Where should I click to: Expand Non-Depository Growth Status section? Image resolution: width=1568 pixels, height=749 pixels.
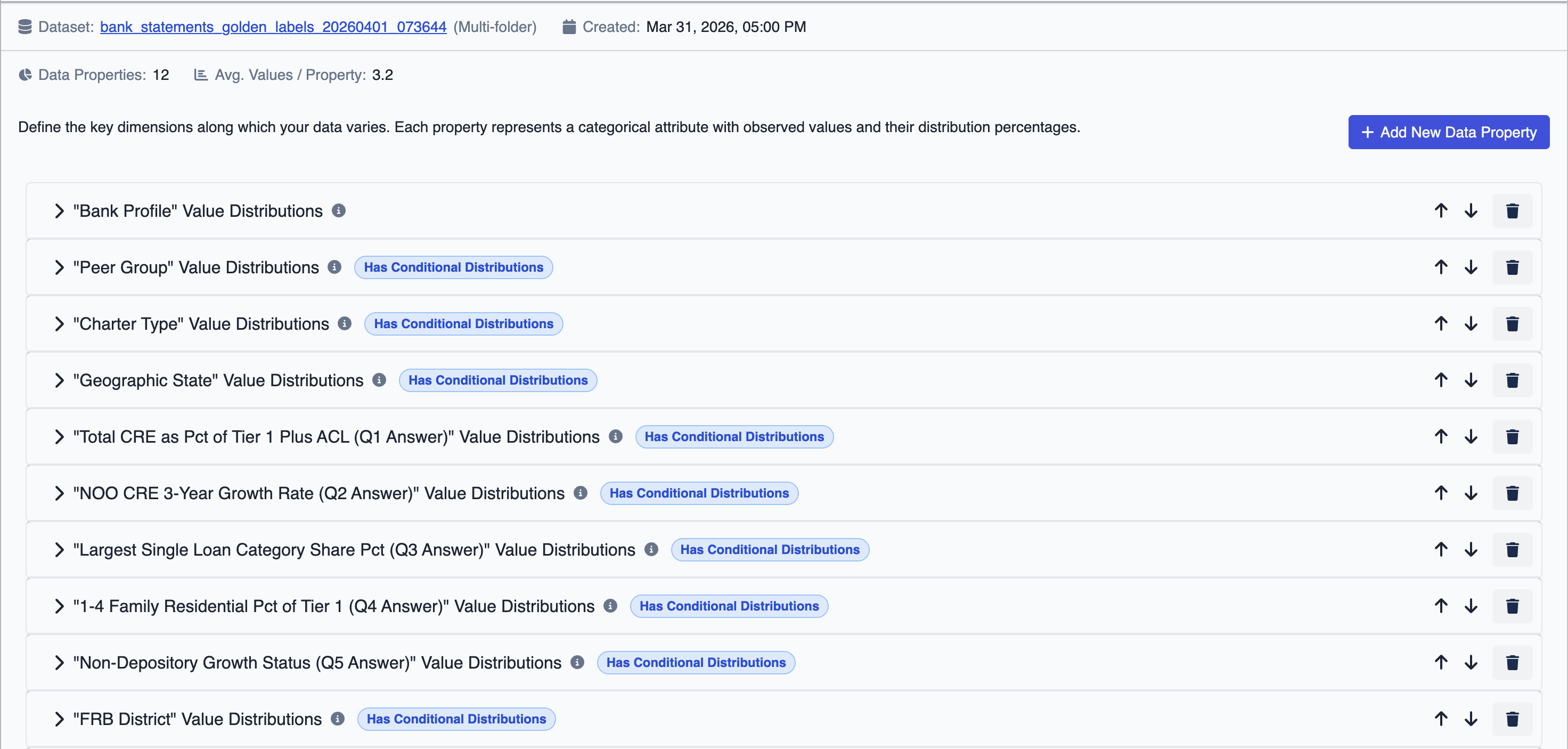pyautogui.click(x=59, y=663)
